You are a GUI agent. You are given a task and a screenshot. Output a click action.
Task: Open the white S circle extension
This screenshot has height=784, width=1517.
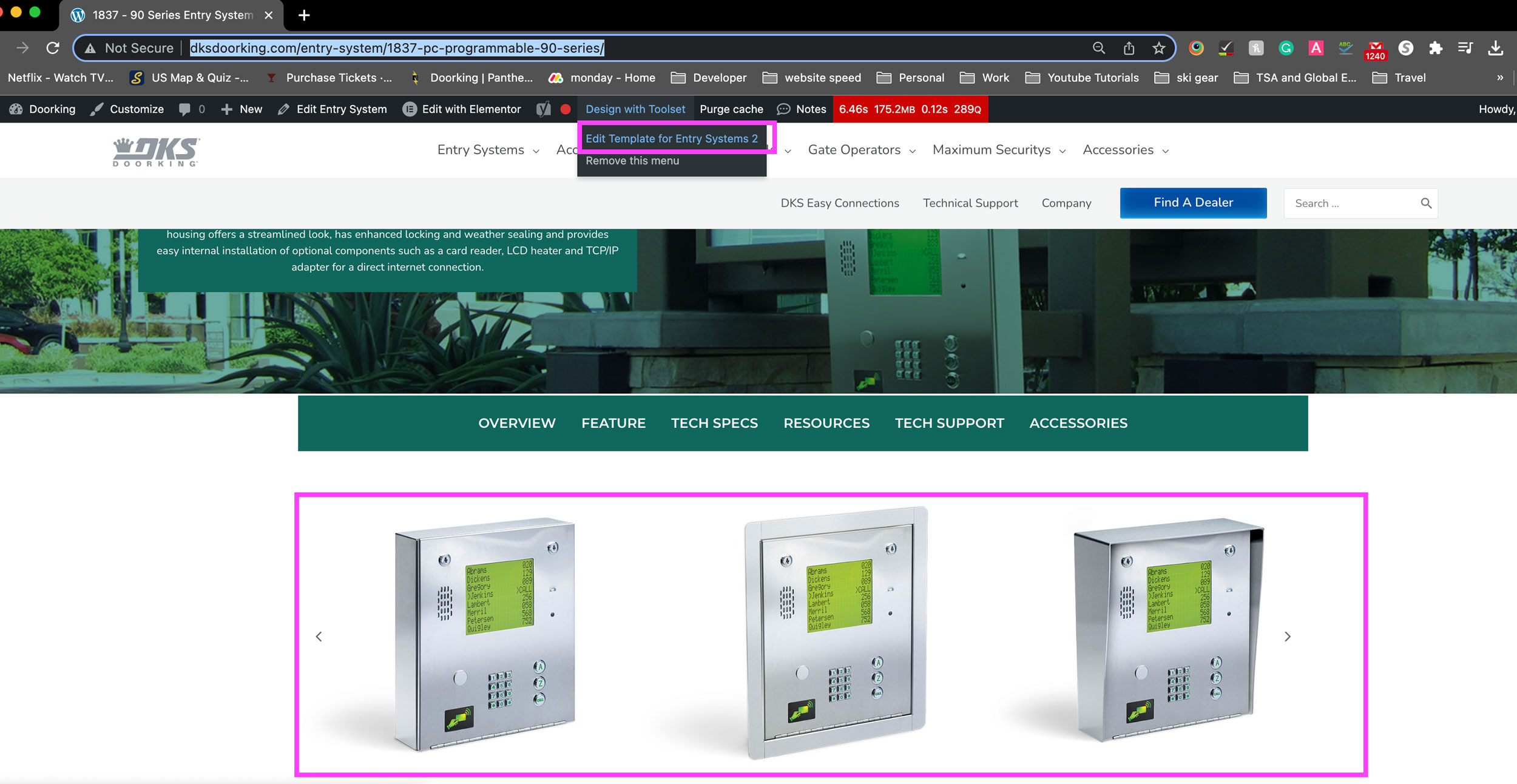click(x=1405, y=48)
